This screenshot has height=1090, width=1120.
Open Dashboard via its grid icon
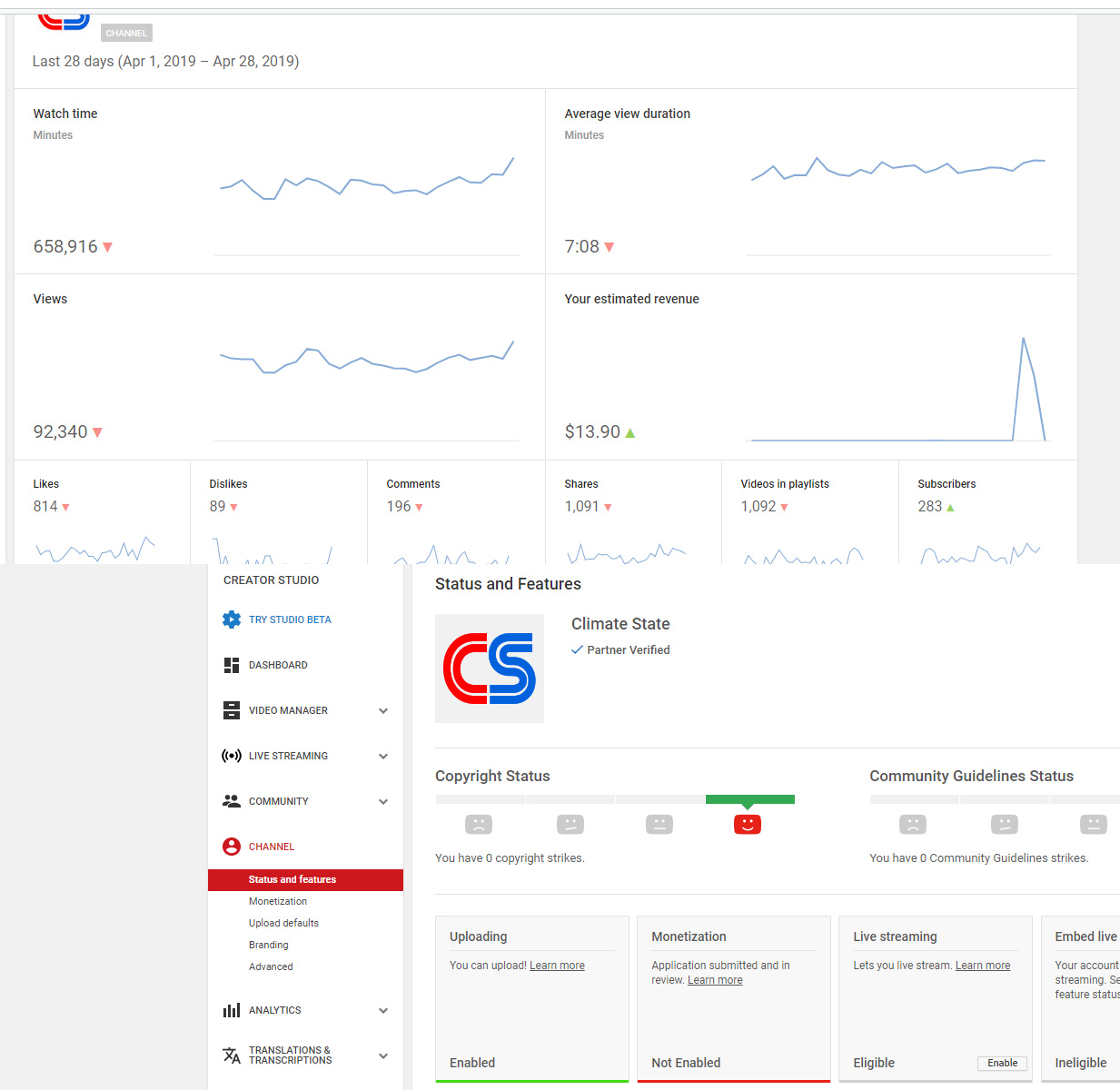click(x=232, y=665)
